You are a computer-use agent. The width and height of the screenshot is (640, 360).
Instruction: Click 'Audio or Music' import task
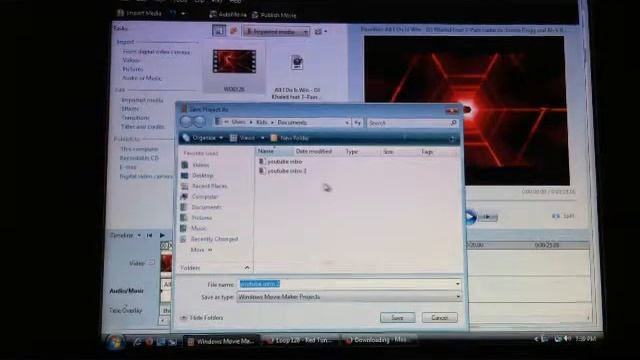point(142,78)
